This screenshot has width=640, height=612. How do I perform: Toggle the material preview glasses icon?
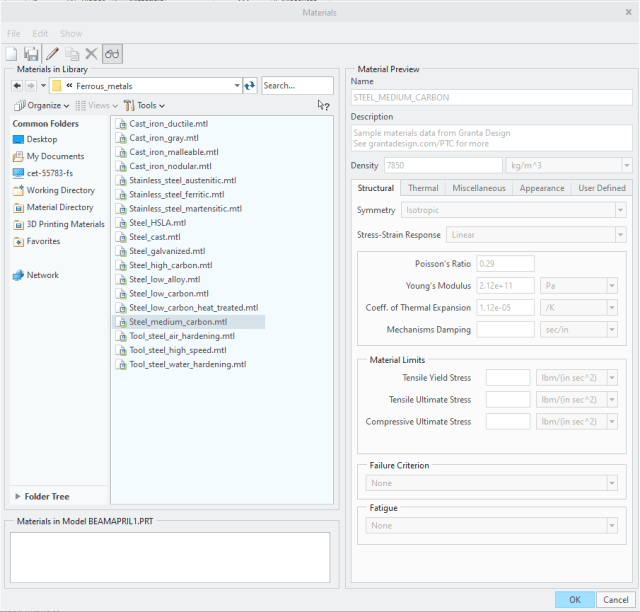coord(112,54)
